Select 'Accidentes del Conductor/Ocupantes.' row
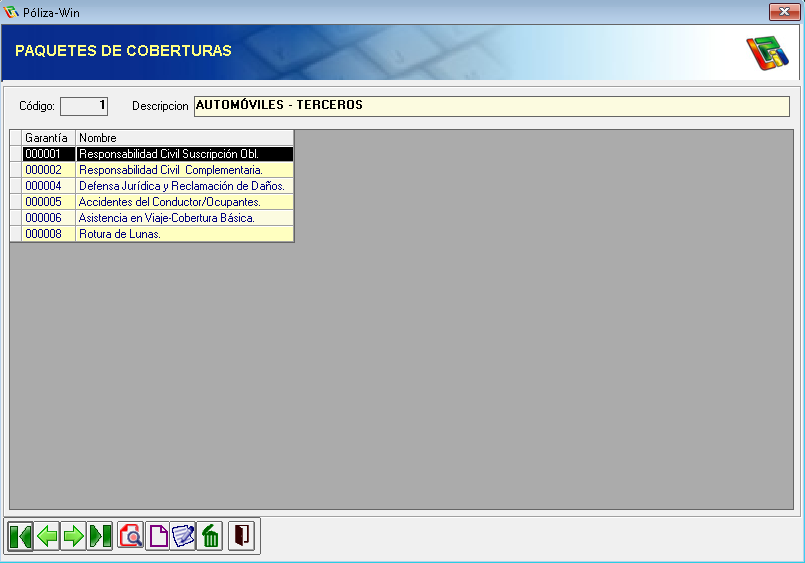 (185, 202)
